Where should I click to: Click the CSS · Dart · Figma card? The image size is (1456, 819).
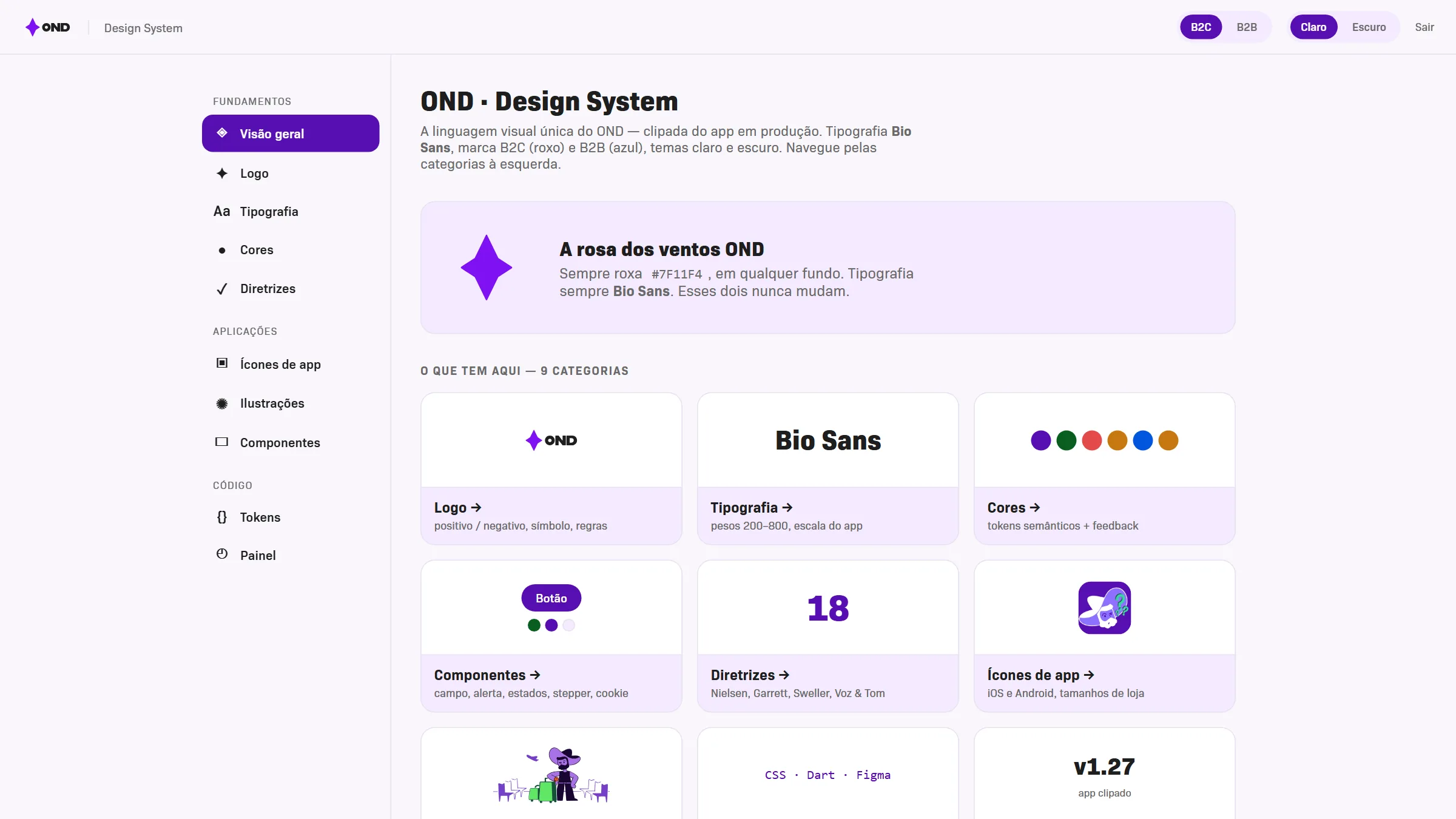click(x=827, y=775)
